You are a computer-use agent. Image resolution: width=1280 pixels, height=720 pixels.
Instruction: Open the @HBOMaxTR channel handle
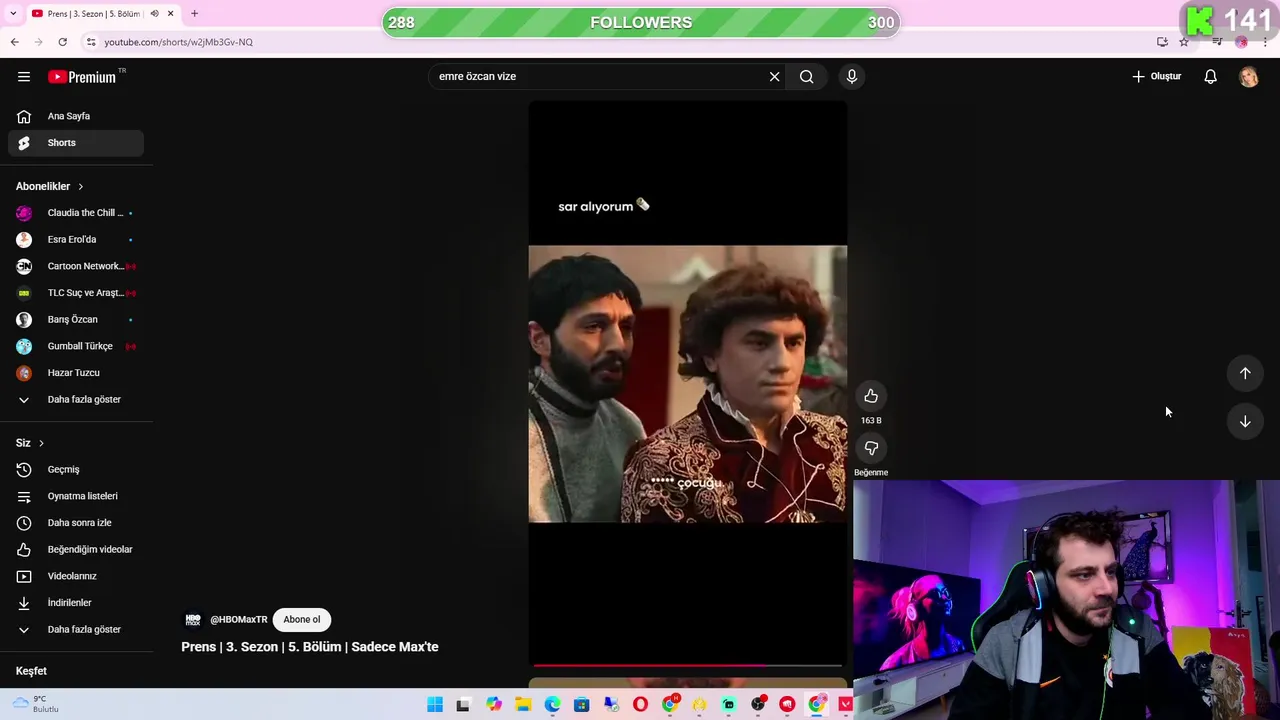tap(238, 619)
